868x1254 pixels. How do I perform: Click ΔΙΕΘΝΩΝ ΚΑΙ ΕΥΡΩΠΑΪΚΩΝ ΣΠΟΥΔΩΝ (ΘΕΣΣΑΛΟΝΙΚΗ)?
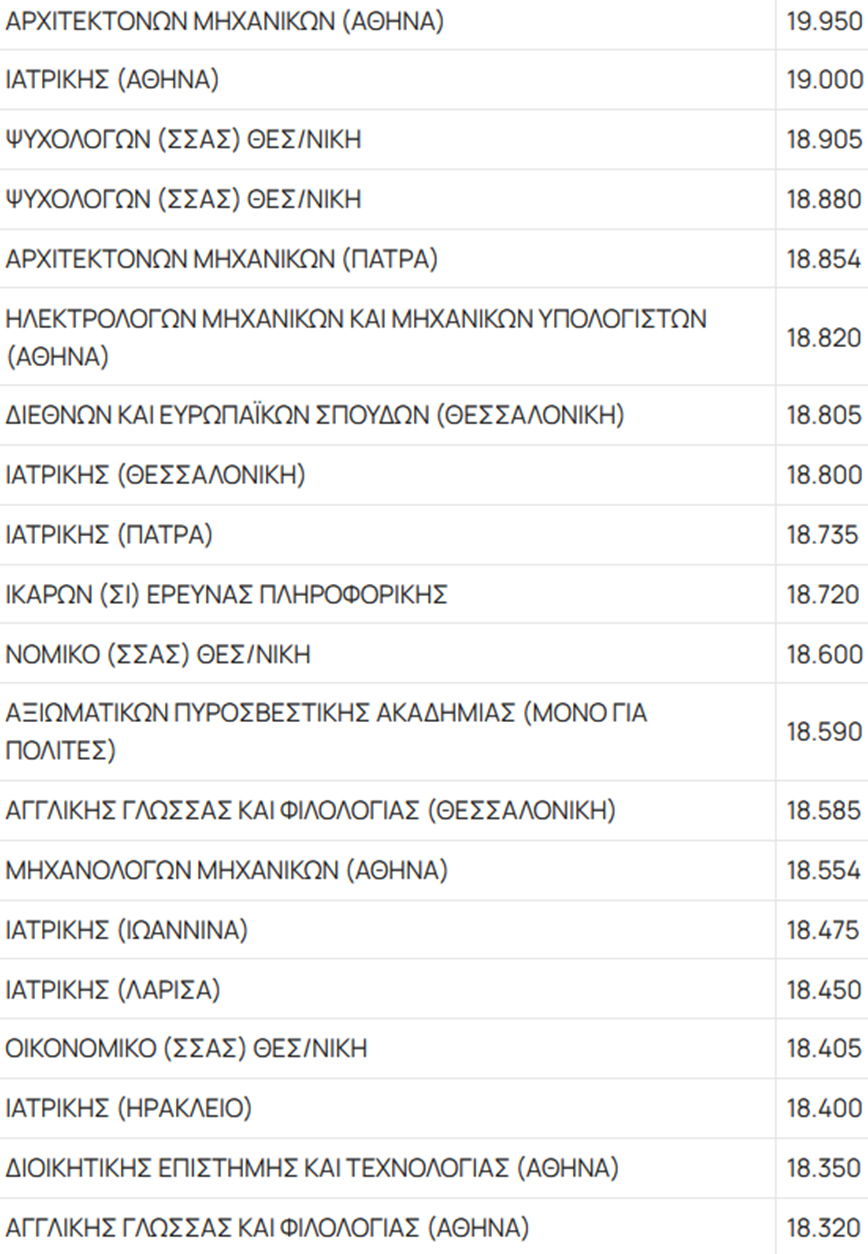pyautogui.click(x=315, y=415)
